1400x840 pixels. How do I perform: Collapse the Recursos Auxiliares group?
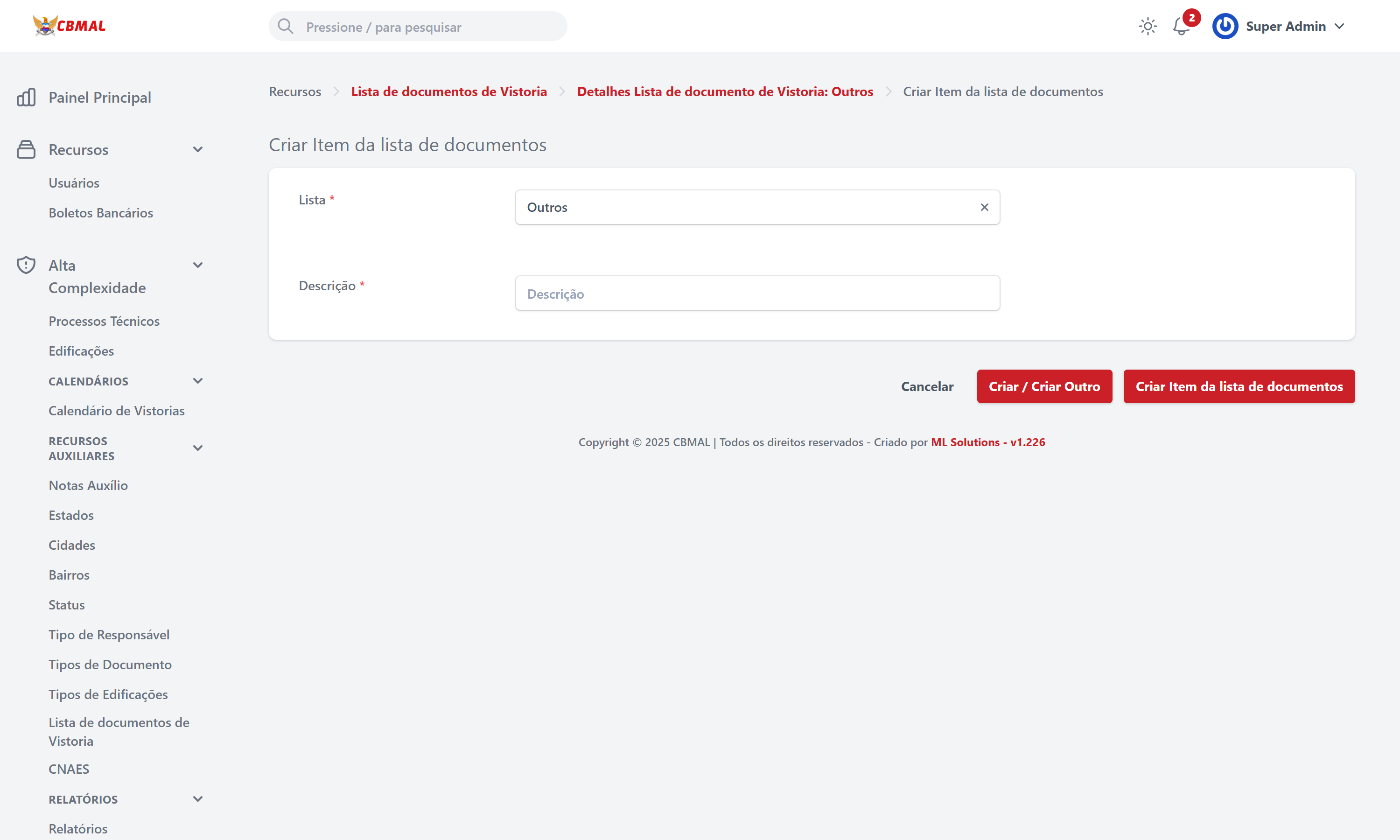(197, 448)
